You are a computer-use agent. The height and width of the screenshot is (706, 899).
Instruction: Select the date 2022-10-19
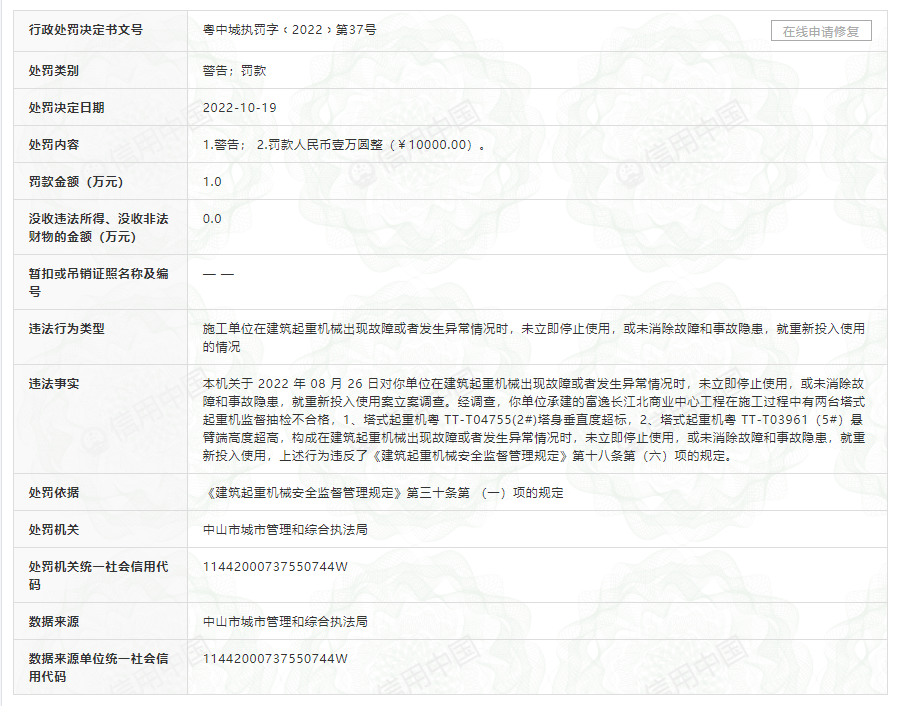tap(240, 108)
